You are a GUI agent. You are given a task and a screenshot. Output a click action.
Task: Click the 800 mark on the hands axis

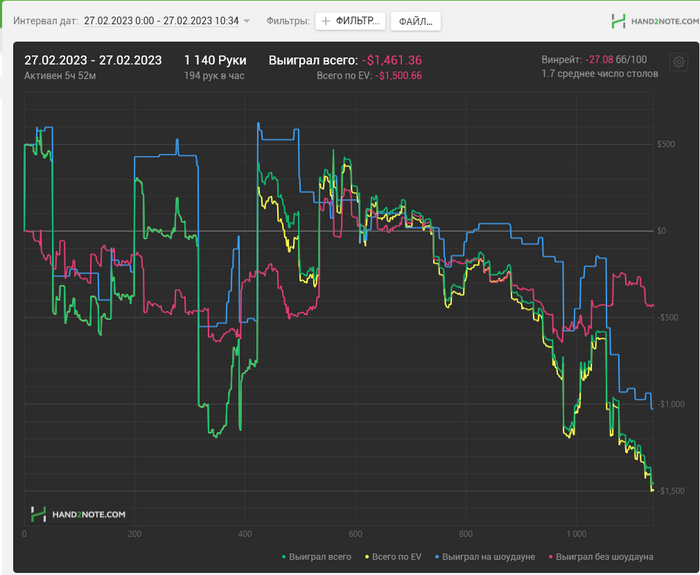click(465, 534)
